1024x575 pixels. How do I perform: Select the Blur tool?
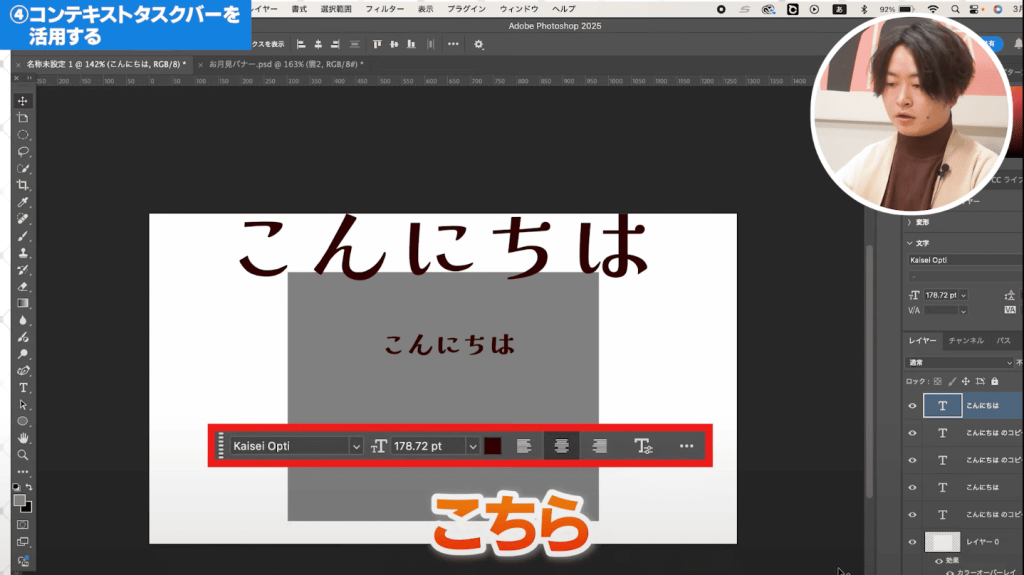[x=23, y=320]
